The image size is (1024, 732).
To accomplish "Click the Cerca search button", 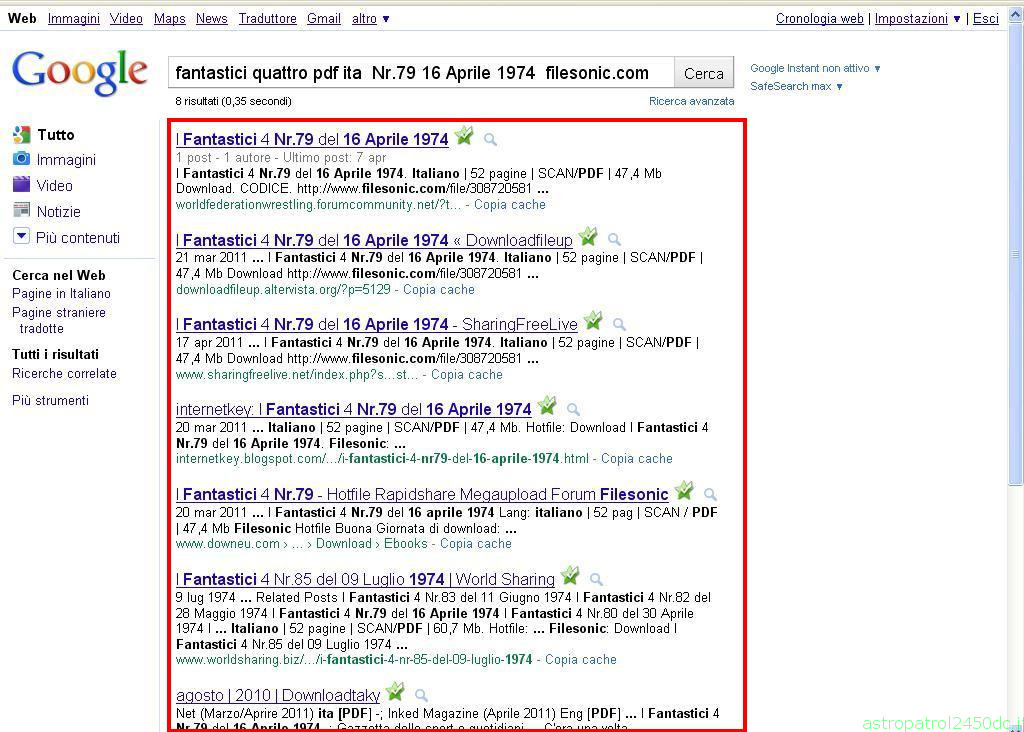I will (704, 73).
